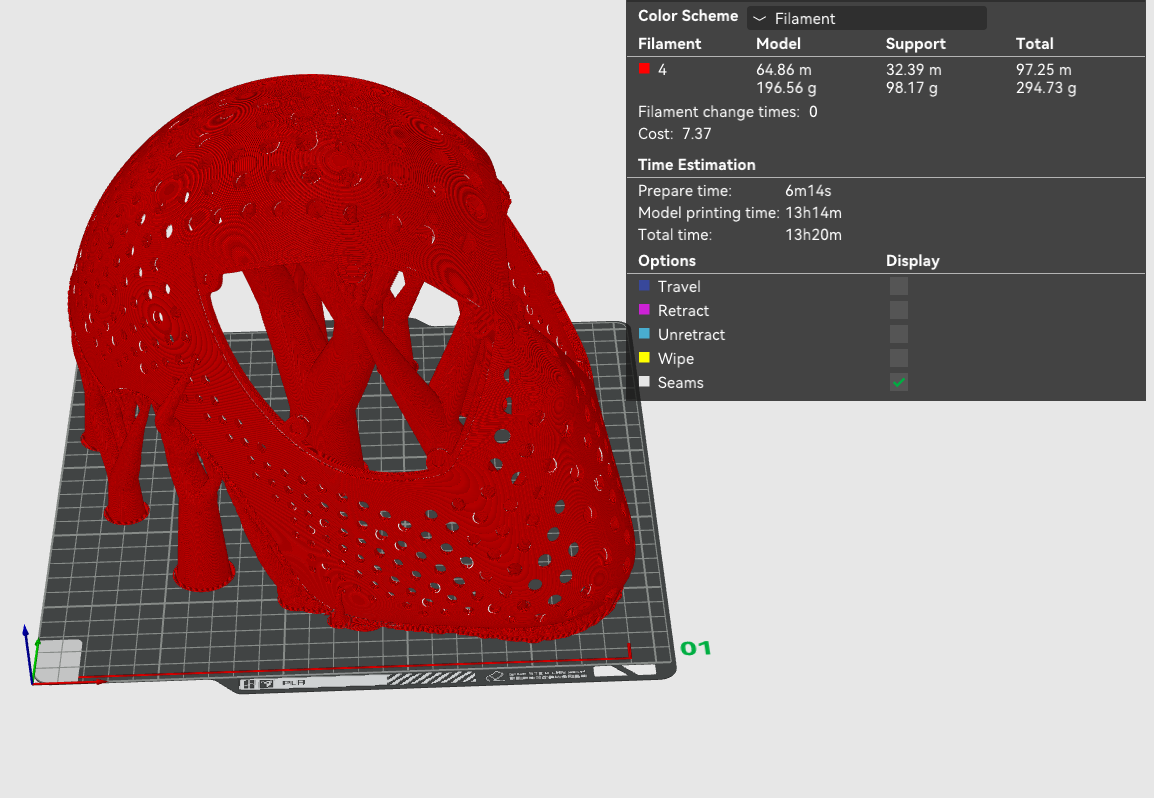Click the model weight 196.56 g value

click(x=786, y=88)
